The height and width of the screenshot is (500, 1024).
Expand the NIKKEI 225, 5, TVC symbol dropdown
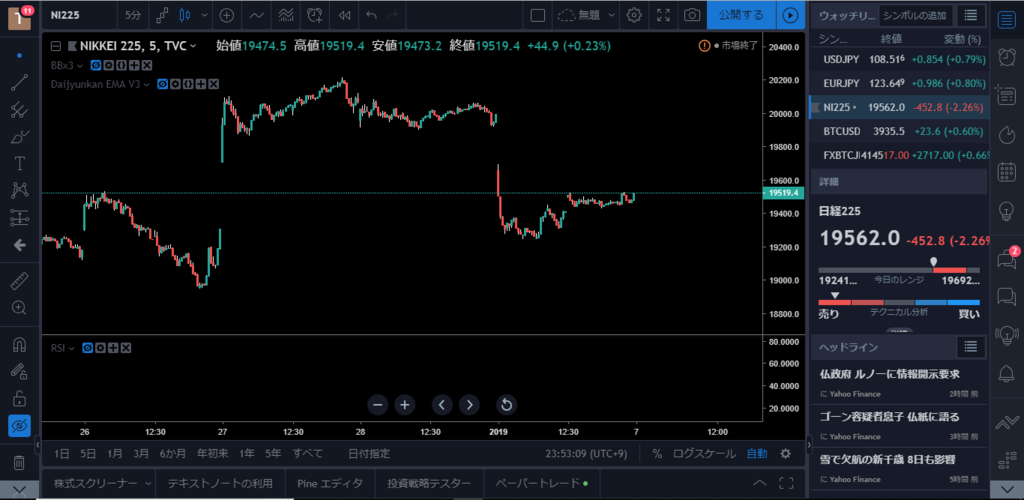(x=193, y=46)
